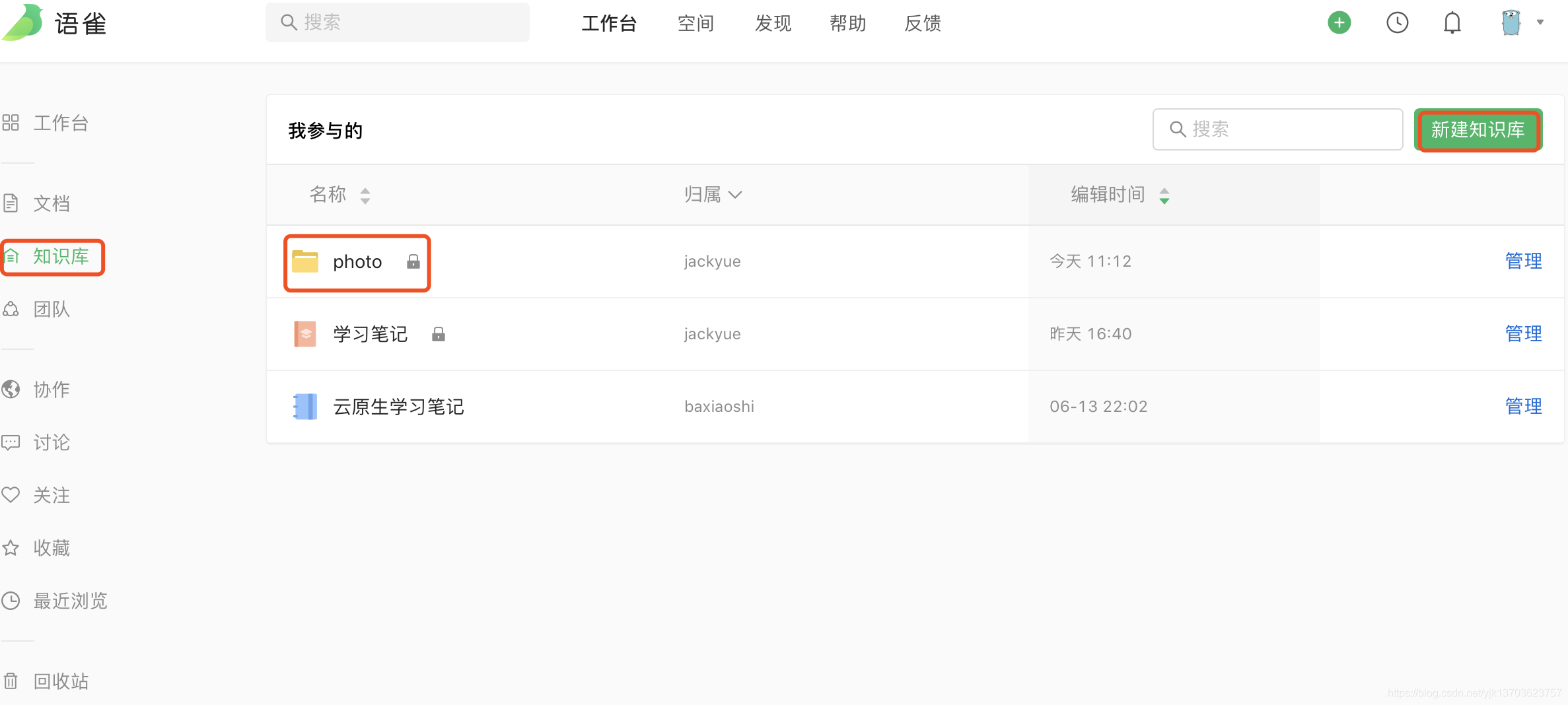Open notifications bell icon
1568x705 pixels.
click(1452, 23)
